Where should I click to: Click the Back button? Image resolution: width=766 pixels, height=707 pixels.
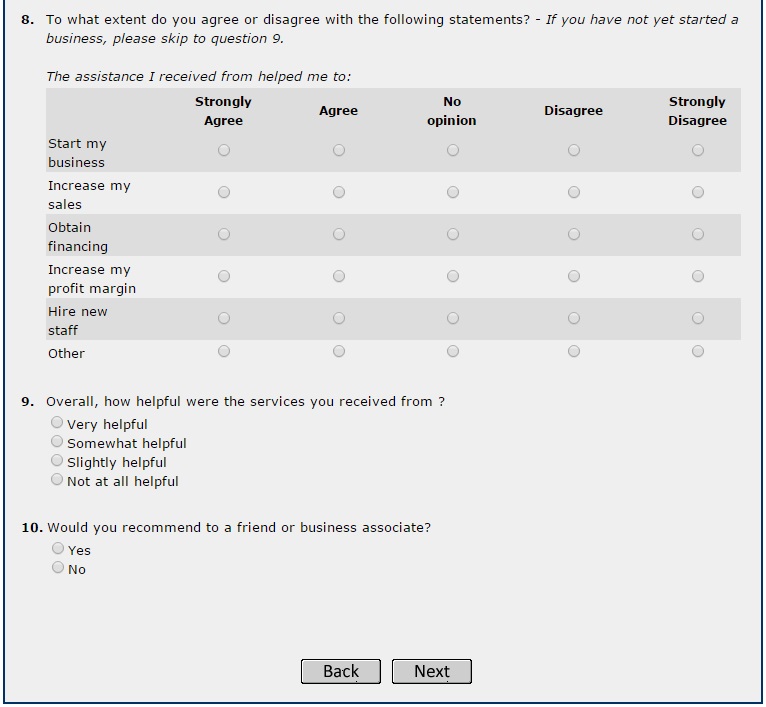(x=341, y=672)
